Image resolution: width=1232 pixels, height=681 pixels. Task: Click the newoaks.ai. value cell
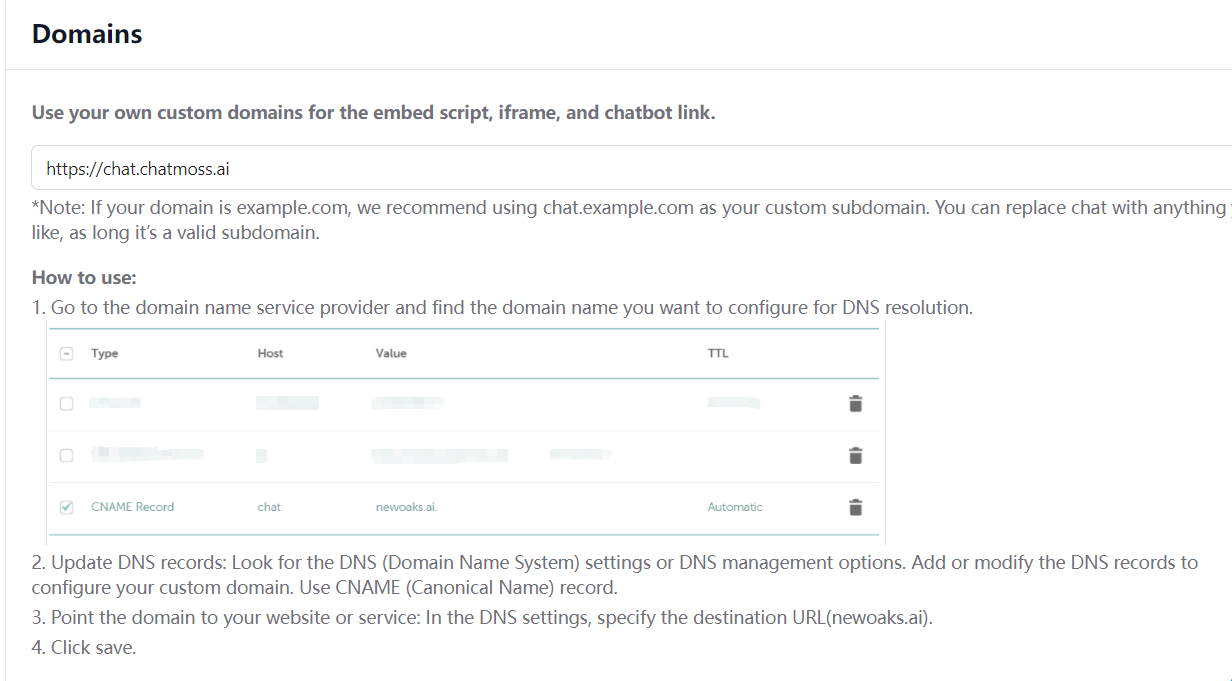pyautogui.click(x=406, y=507)
